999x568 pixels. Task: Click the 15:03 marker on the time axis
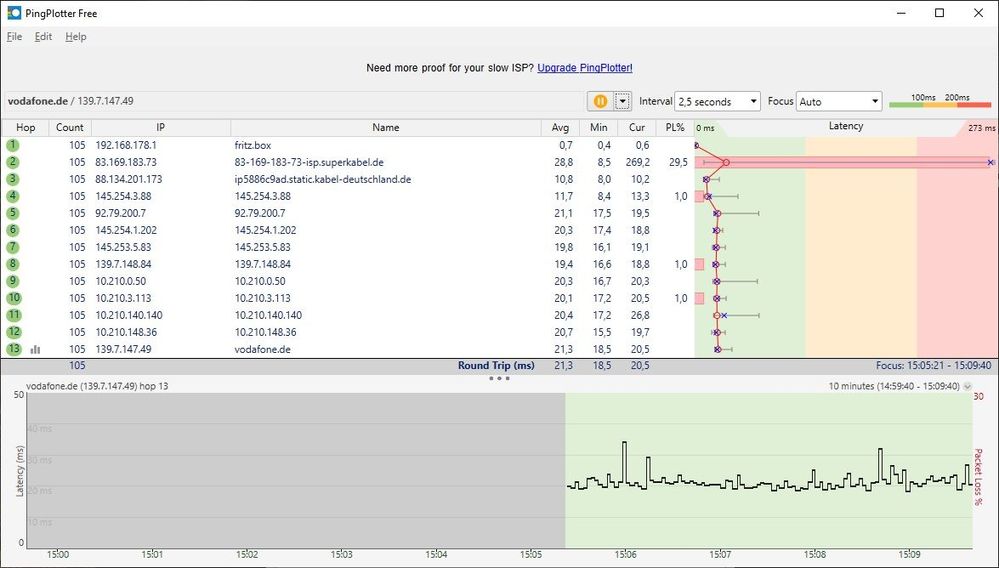coord(341,555)
